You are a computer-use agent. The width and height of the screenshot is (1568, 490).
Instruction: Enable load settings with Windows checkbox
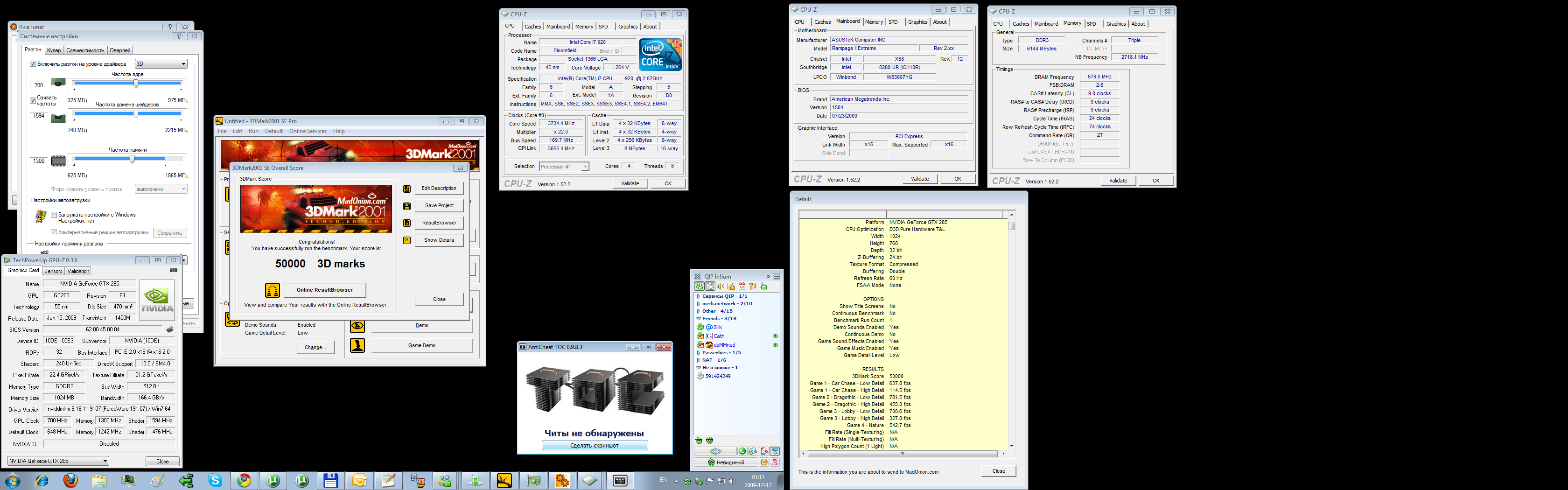coord(54,215)
